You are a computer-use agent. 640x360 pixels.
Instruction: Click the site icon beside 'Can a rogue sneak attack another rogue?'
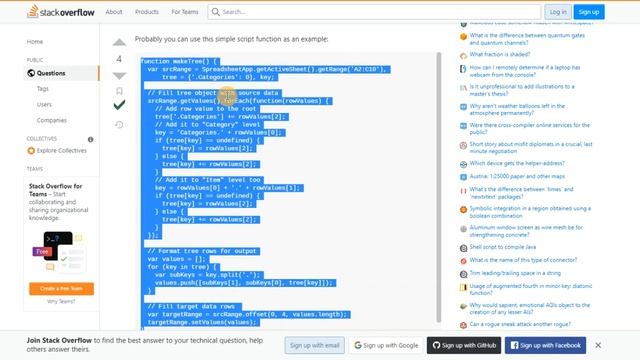463,325
